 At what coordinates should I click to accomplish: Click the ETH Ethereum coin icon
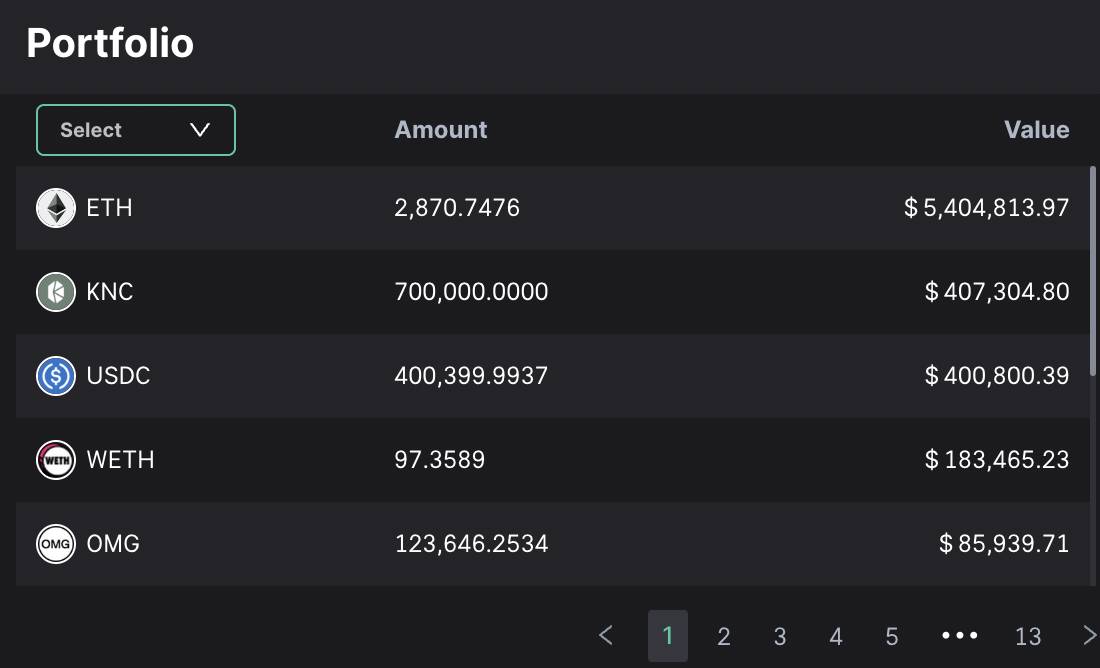tap(55, 208)
